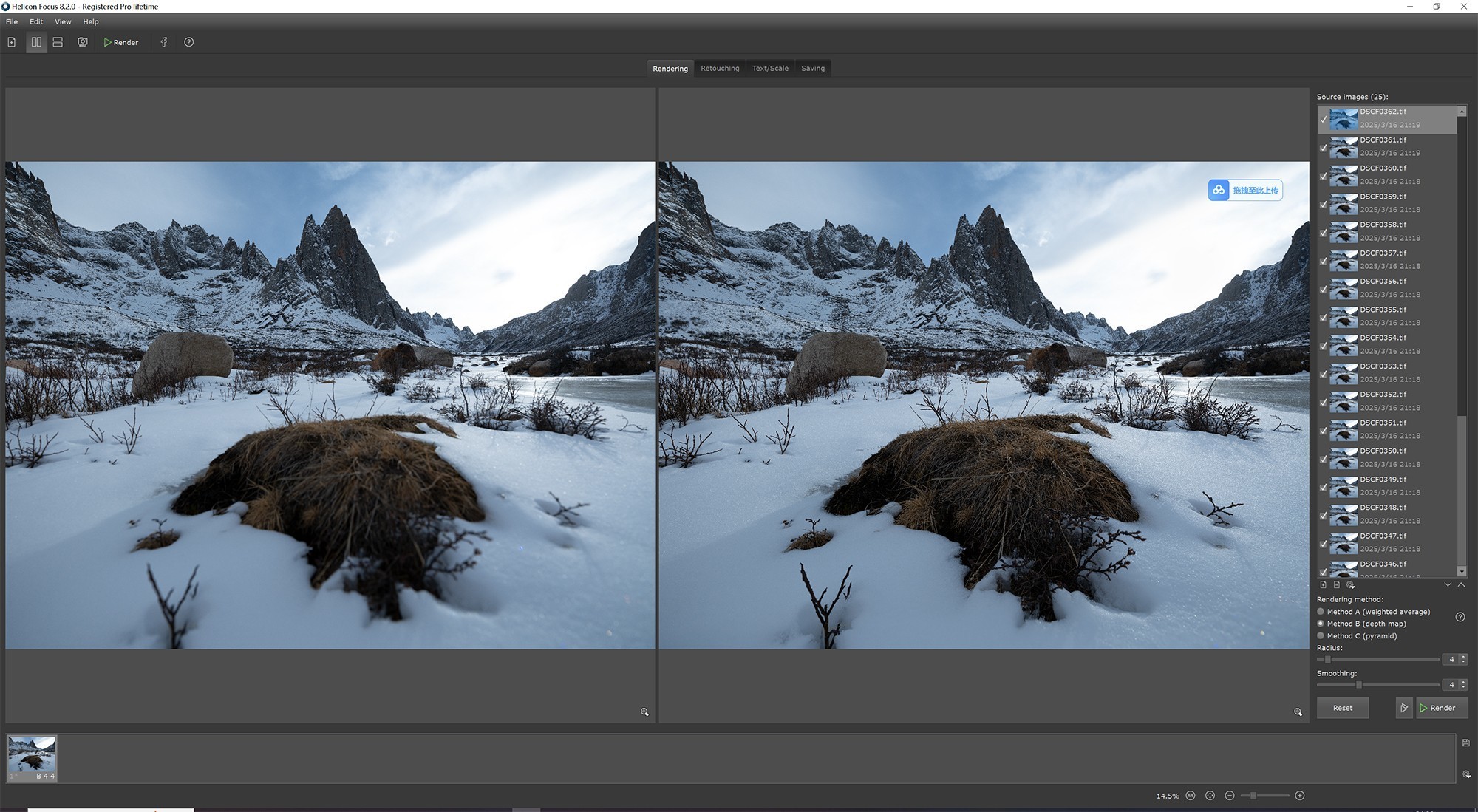This screenshot has height=812, width=1478.
Task: Switch to side-by-side vertical split layout
Action: [x=36, y=42]
